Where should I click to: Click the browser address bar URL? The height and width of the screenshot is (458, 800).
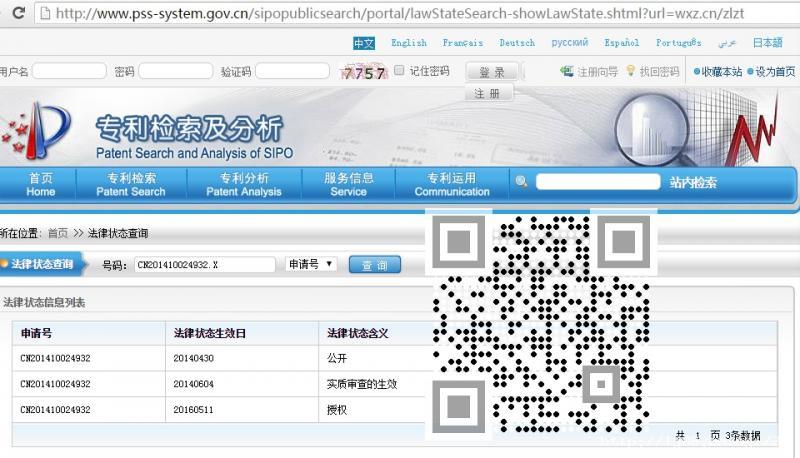pyautogui.click(x=399, y=13)
